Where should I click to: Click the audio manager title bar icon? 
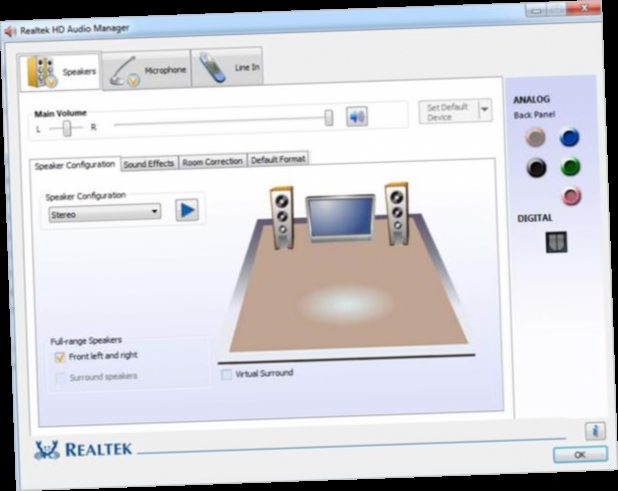pyautogui.click(x=9, y=32)
